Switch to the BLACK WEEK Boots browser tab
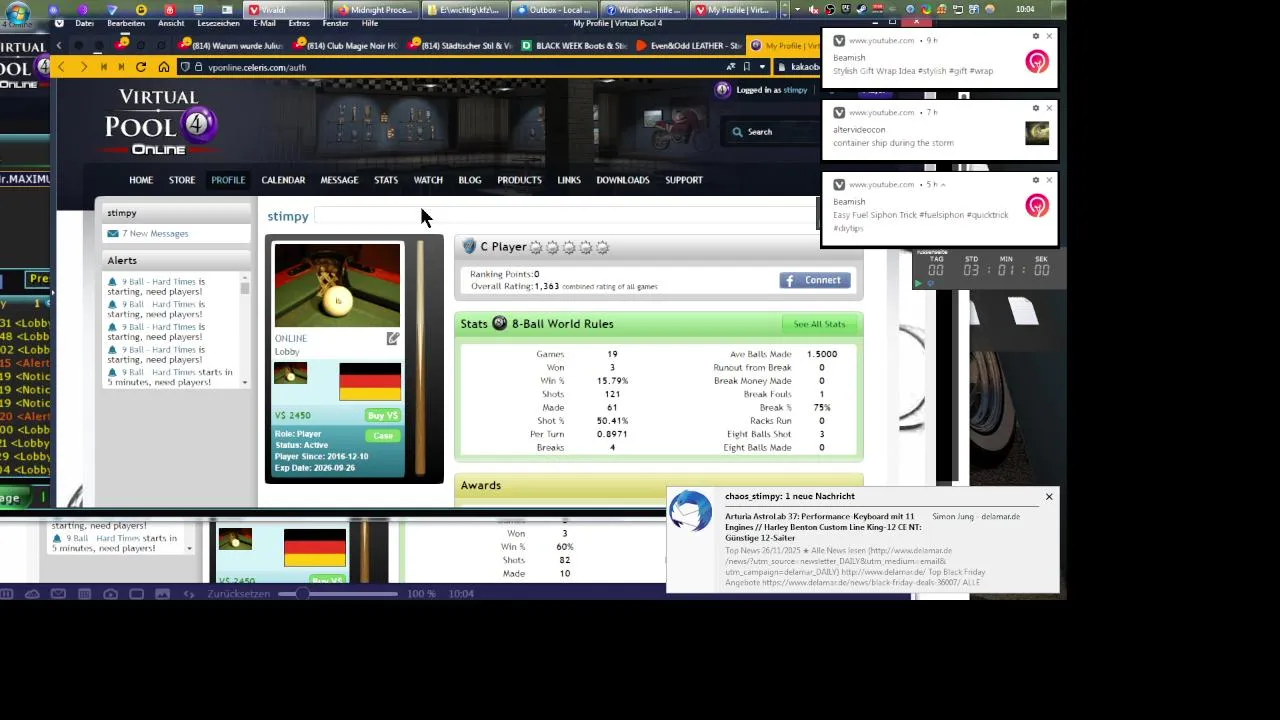 click(574, 45)
